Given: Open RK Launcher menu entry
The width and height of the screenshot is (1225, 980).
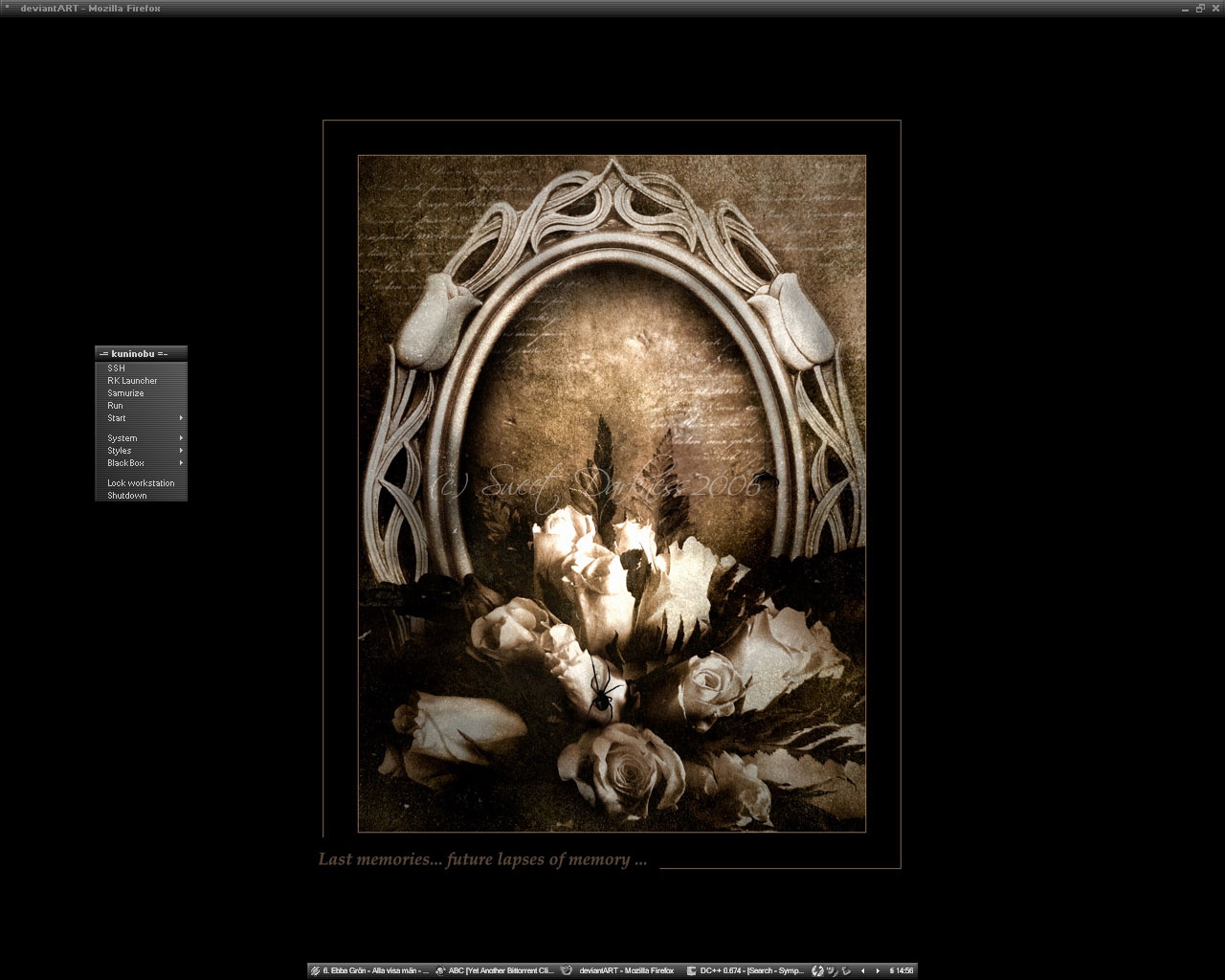Looking at the screenshot, I should (x=141, y=381).
